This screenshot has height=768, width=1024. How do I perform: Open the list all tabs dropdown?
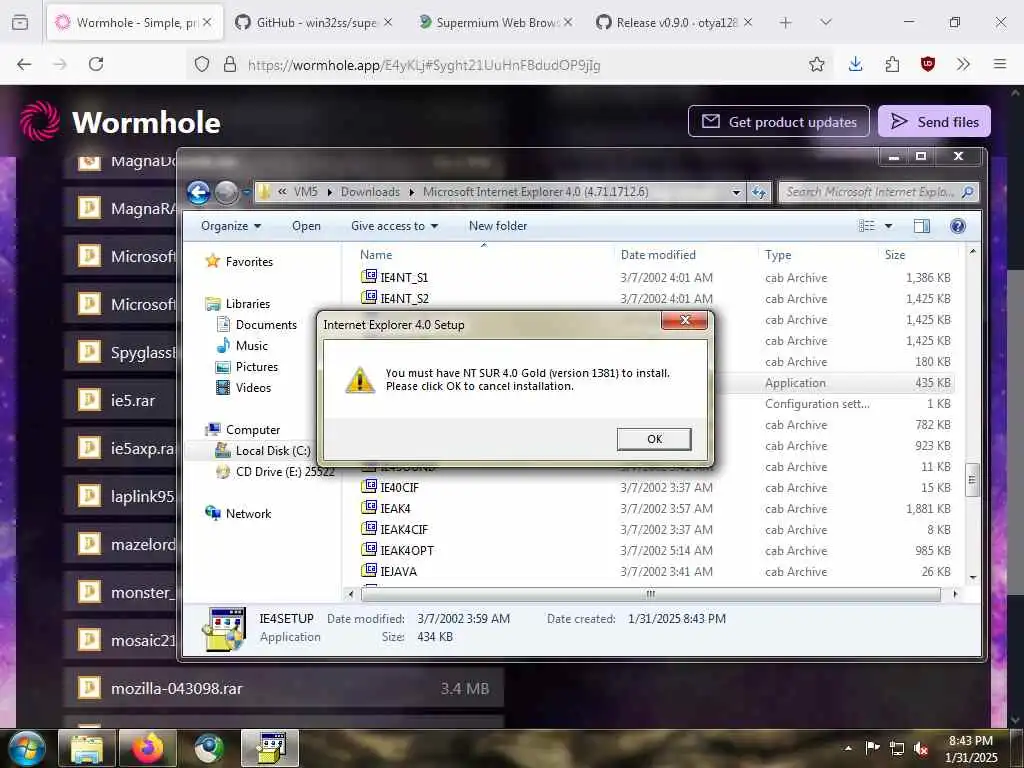pos(826,23)
